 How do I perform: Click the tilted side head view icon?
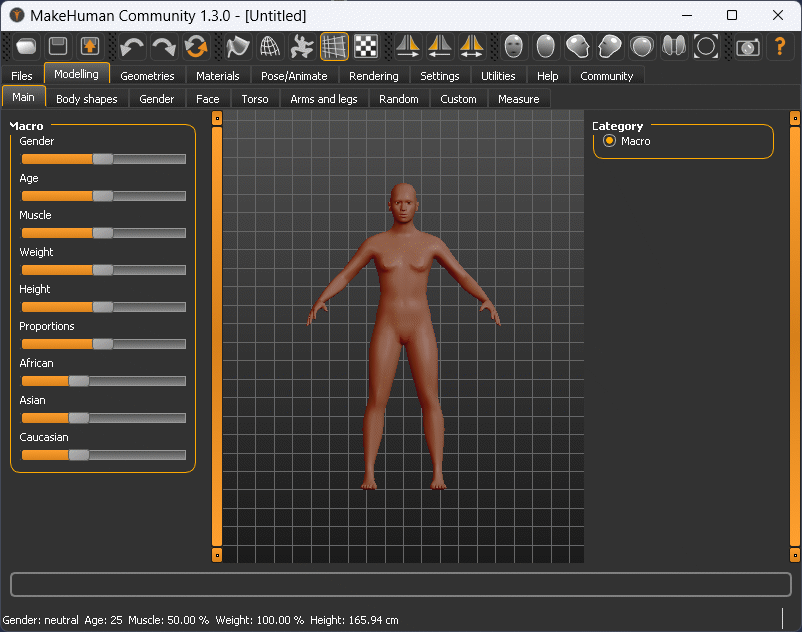point(577,47)
